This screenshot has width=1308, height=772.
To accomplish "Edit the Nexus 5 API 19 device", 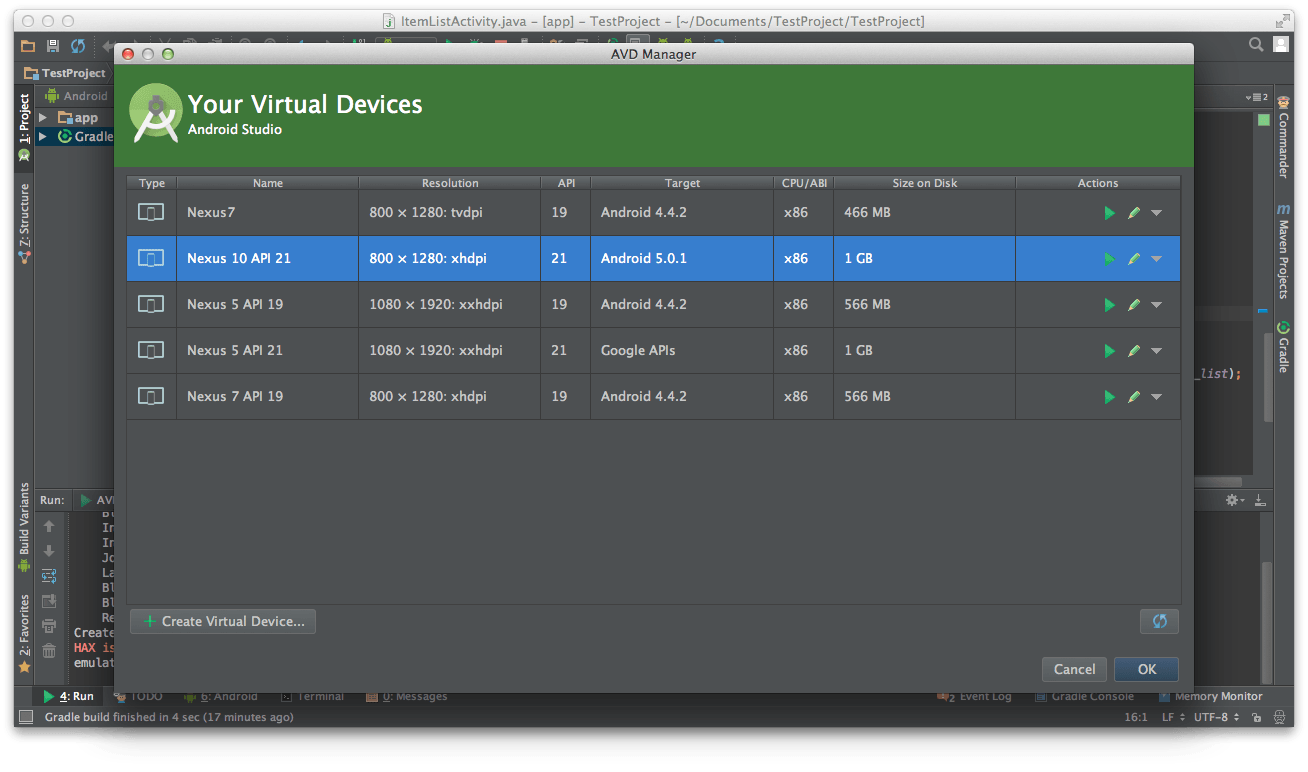I will 1134,305.
